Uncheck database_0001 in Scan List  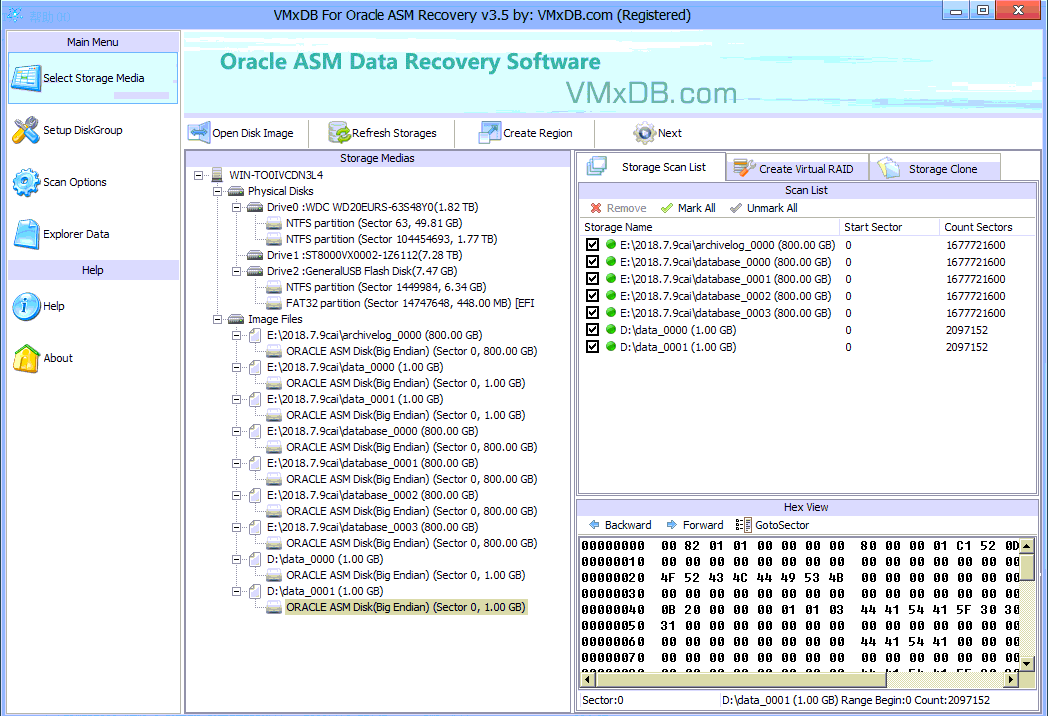click(592, 279)
